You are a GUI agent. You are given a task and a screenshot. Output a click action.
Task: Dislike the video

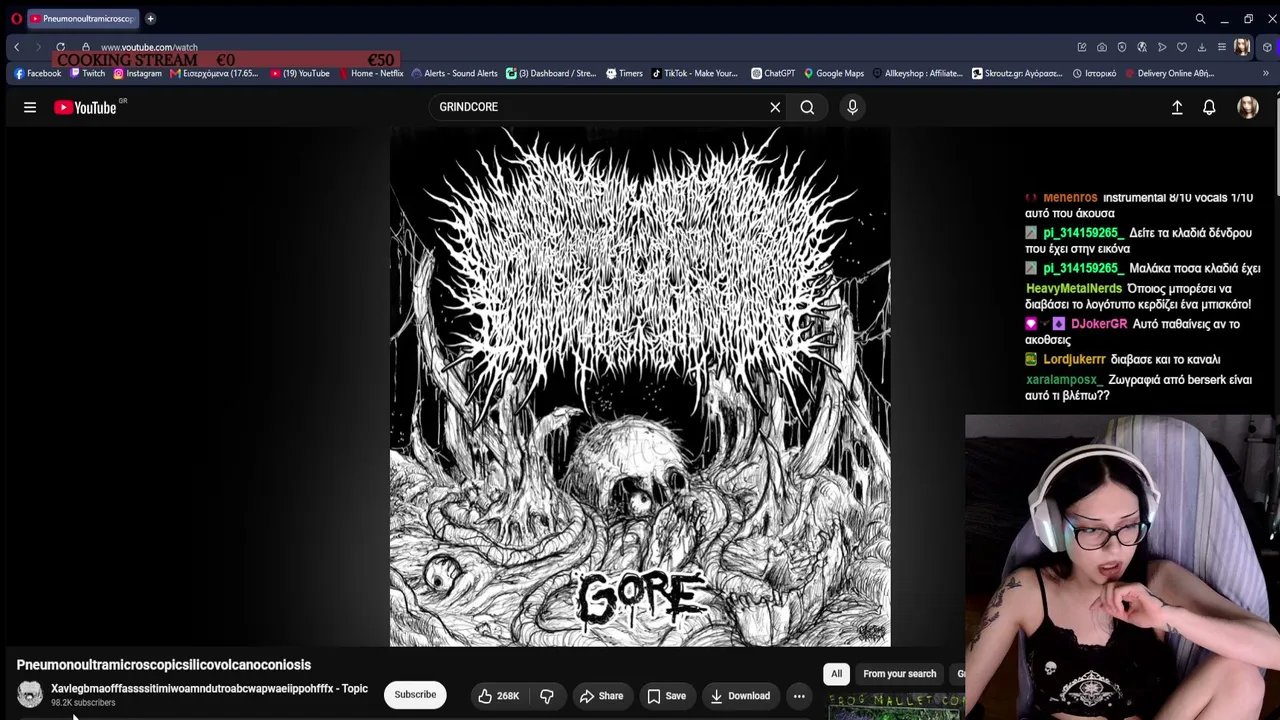point(546,696)
